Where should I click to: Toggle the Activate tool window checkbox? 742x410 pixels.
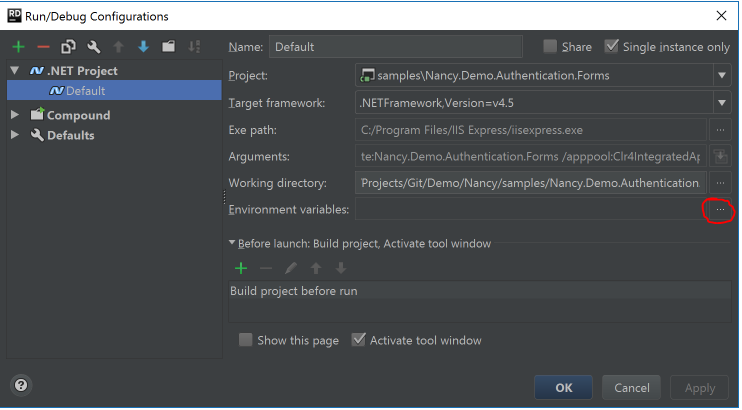point(358,340)
